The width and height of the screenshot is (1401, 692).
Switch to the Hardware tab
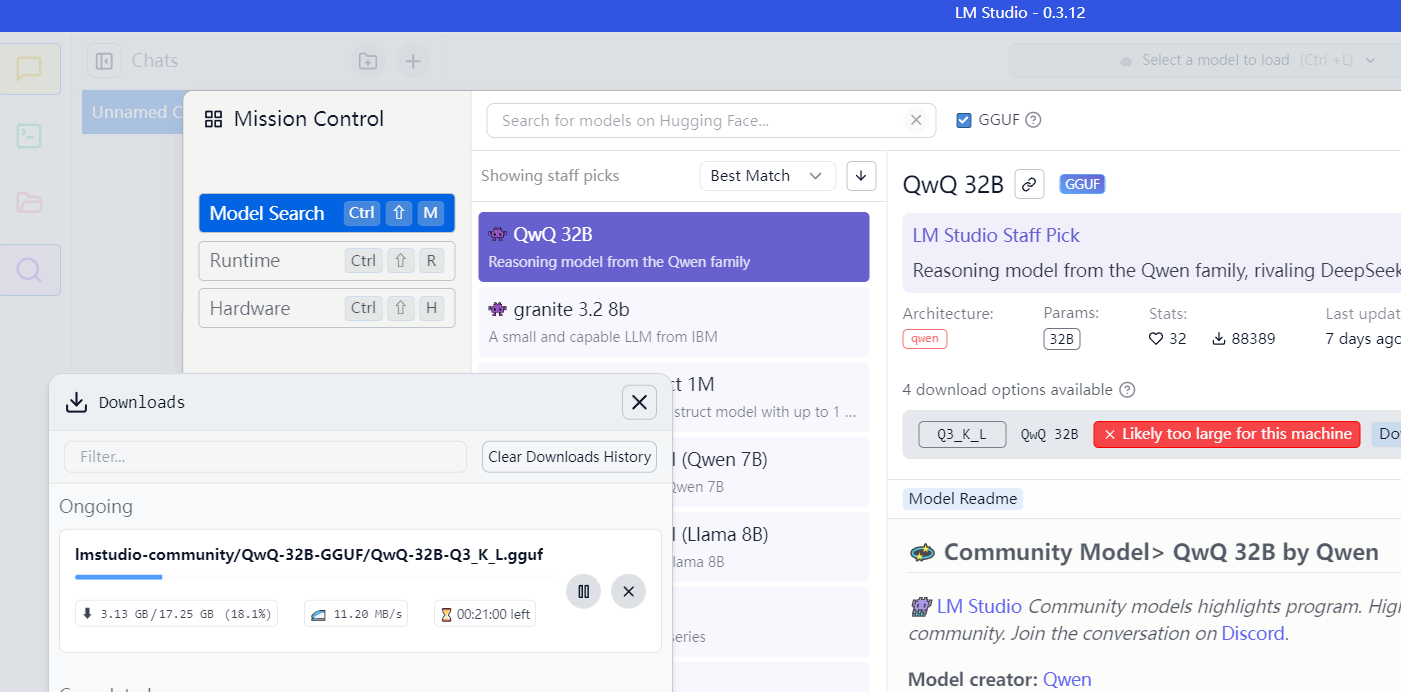coord(327,308)
